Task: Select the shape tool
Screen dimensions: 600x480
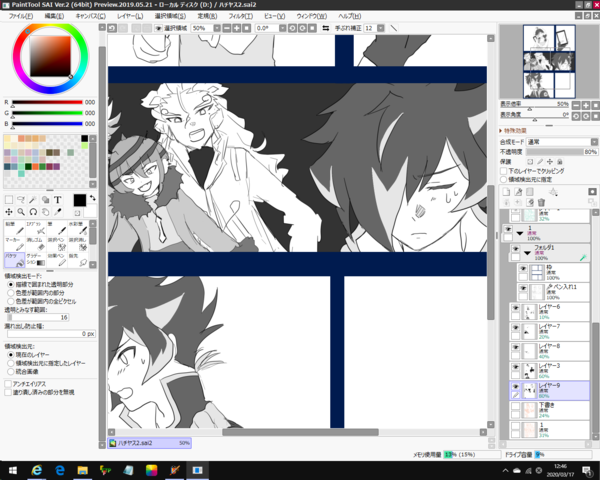Action: pos(46,200)
